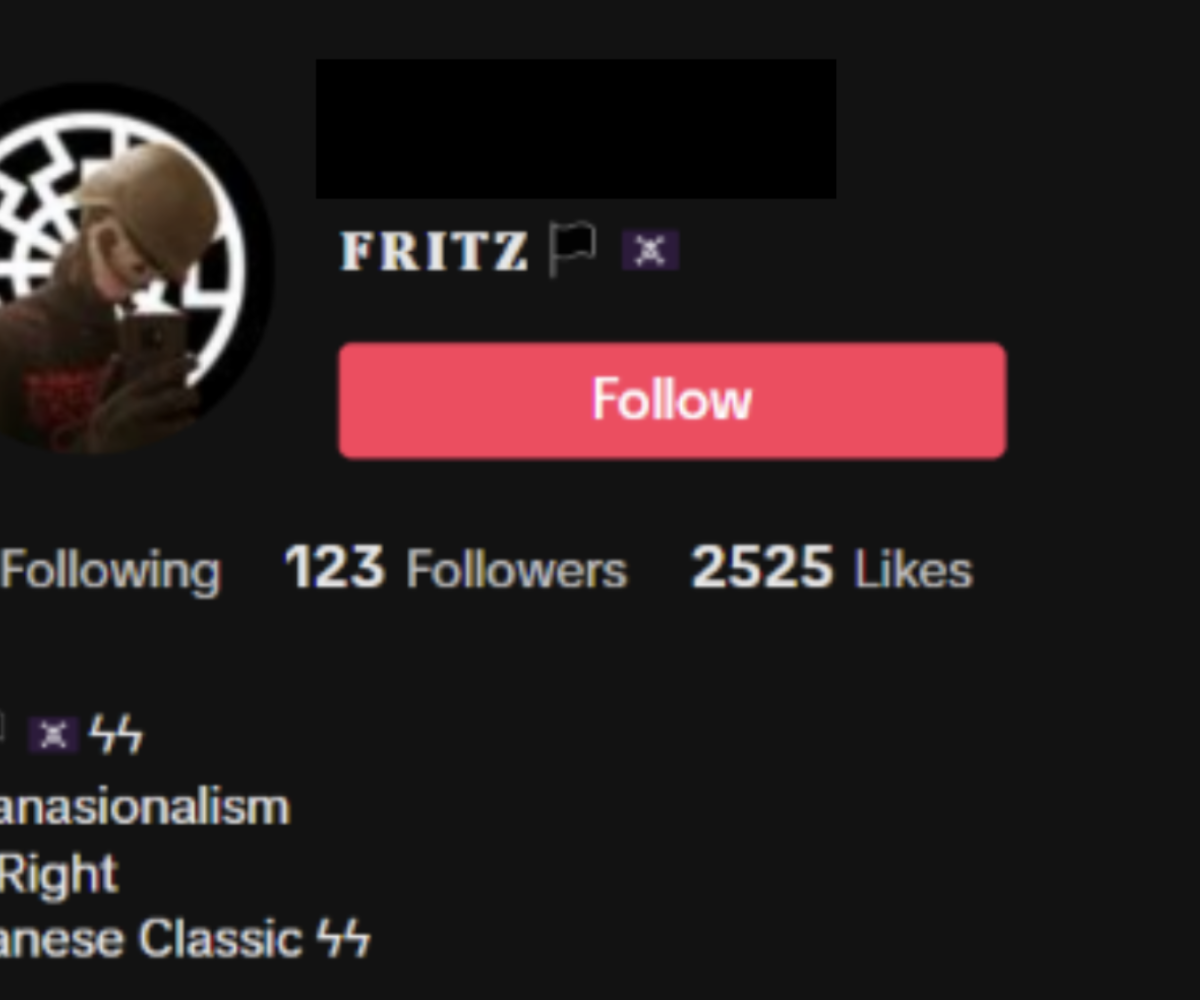
Task: Click the 123 followers count
Action: (334, 567)
